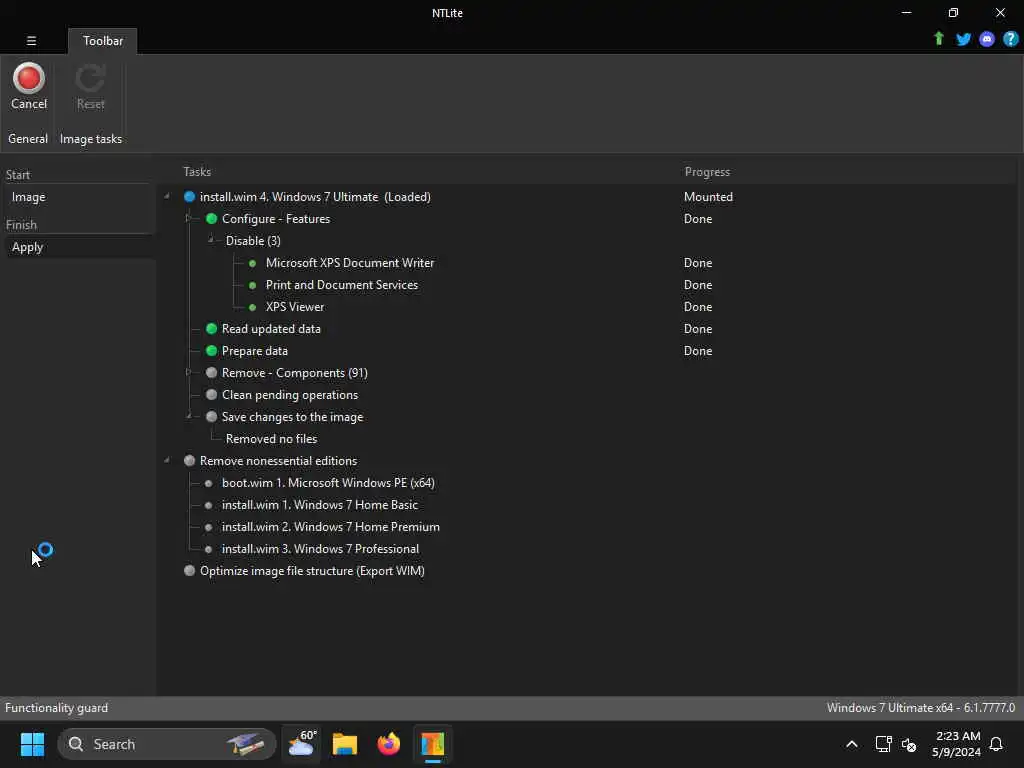Expand the Configure - Features node
This screenshot has width=1024, height=768.
tap(188, 219)
